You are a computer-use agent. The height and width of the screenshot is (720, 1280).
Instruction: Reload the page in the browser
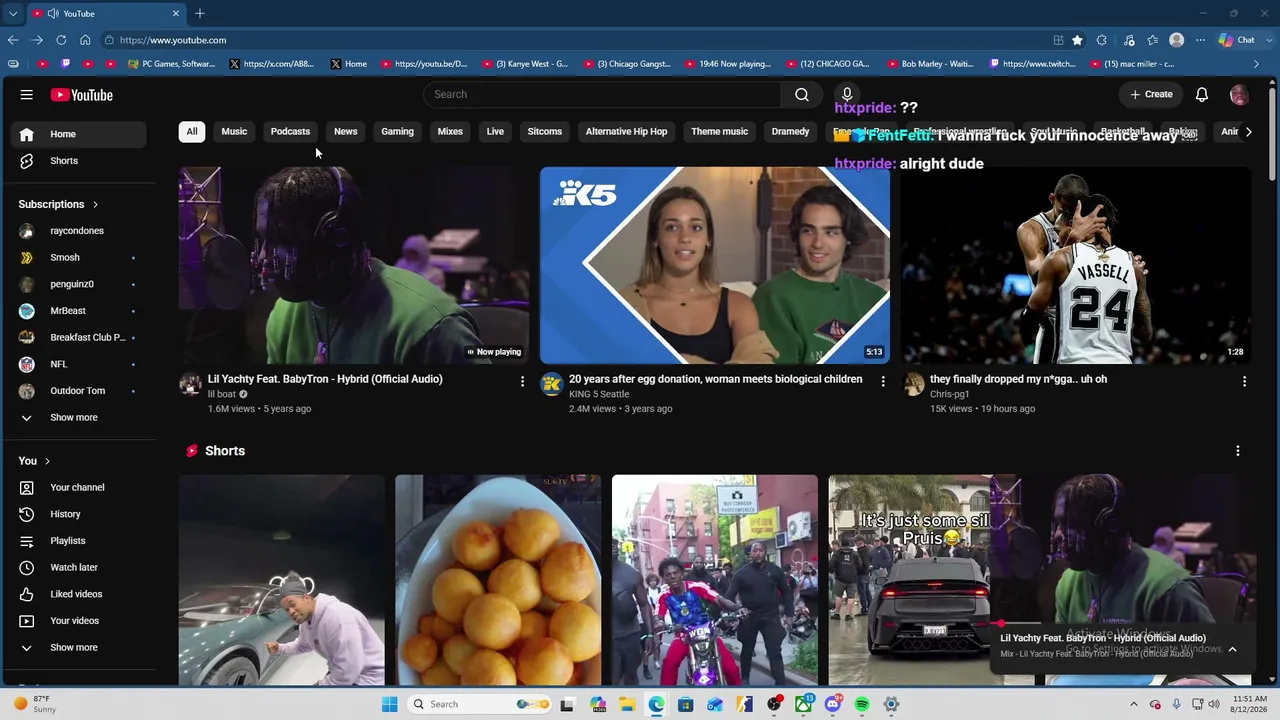tap(61, 40)
